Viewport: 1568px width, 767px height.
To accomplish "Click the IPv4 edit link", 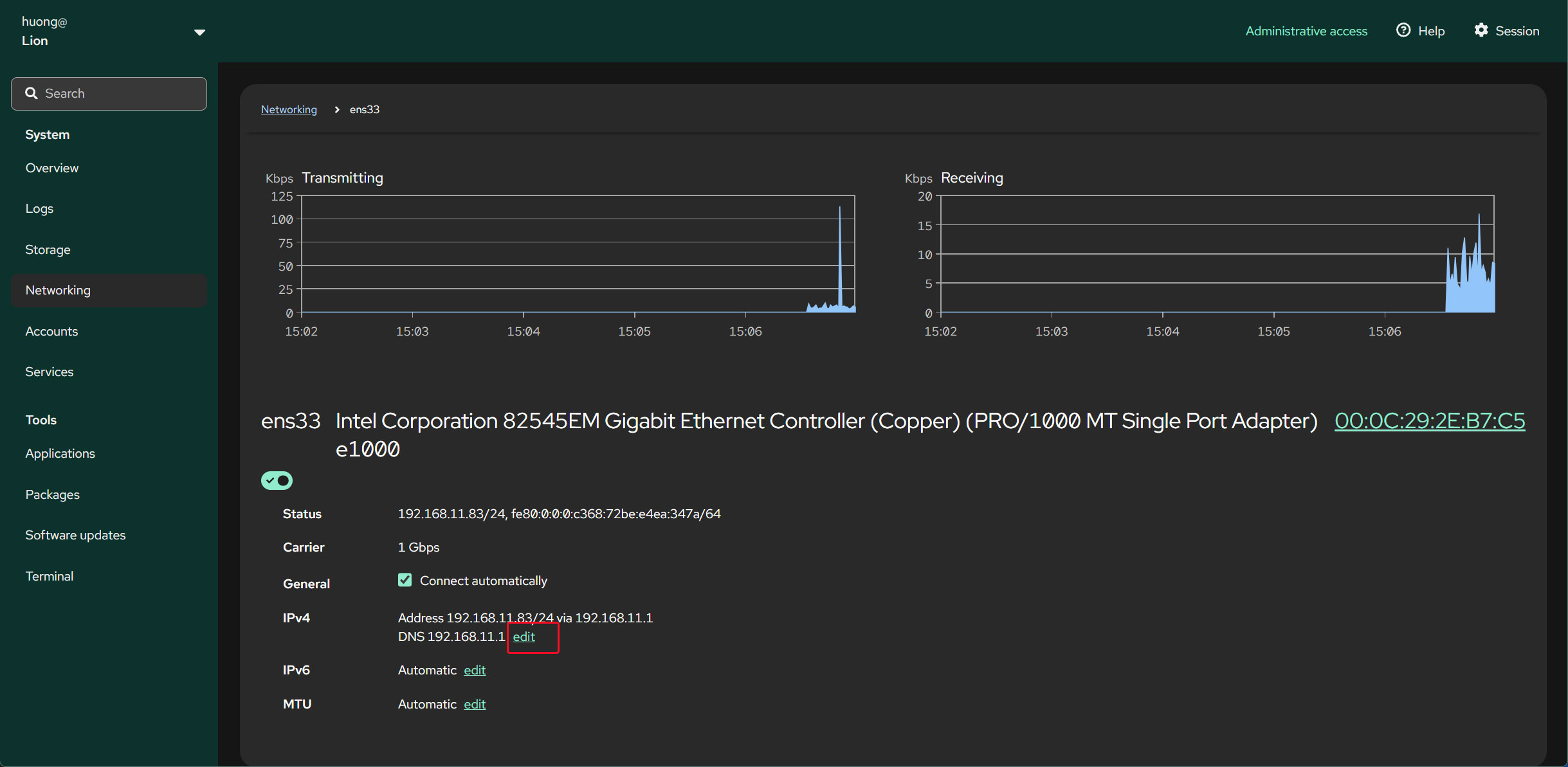I will click(524, 636).
